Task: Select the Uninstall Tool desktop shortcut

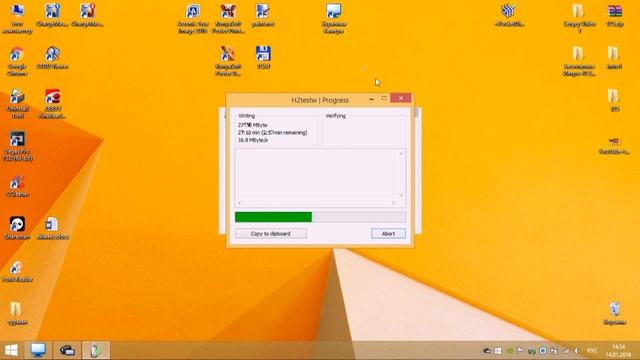Action: pyautogui.click(x=17, y=104)
